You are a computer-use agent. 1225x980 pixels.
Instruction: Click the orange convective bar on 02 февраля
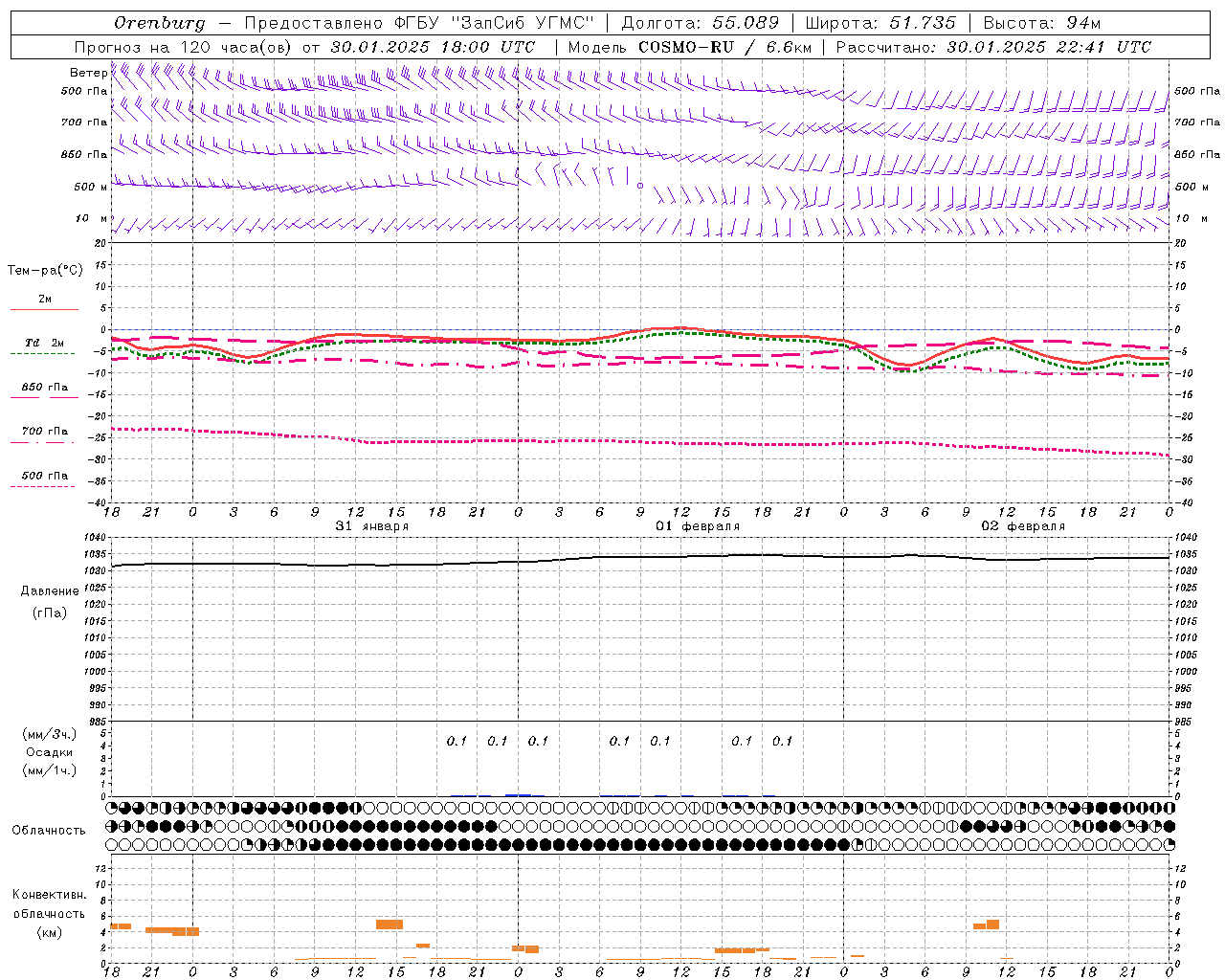pos(987,924)
